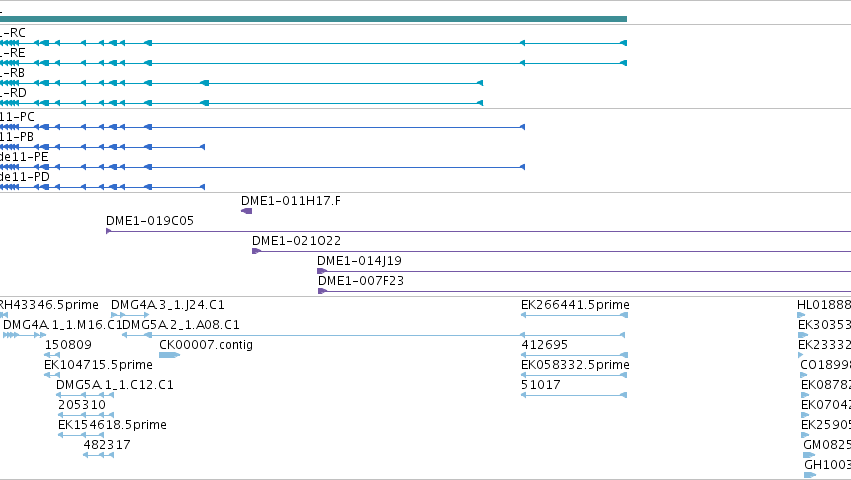The height and width of the screenshot is (480, 851).
Task: Select the 205310 feature label
Action: [82, 405]
